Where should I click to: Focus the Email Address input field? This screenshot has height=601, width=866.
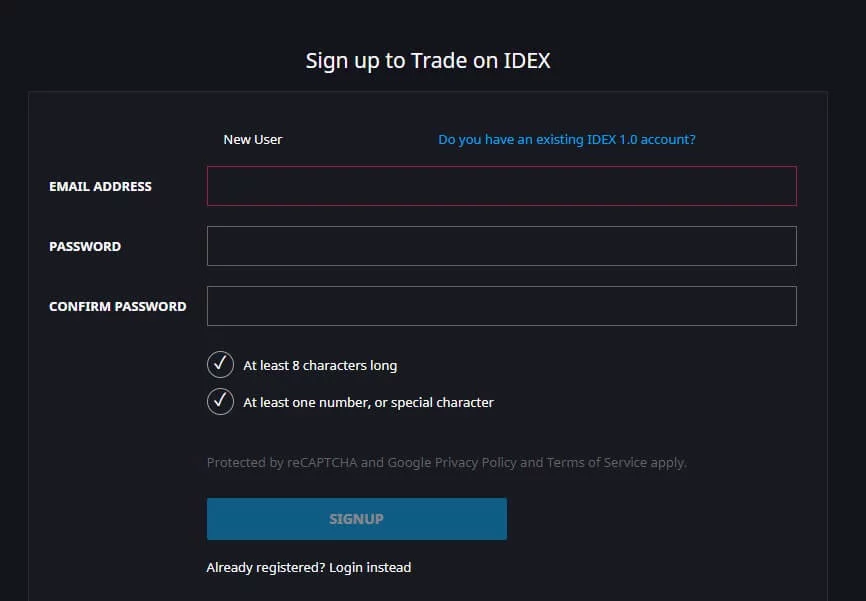(501, 186)
